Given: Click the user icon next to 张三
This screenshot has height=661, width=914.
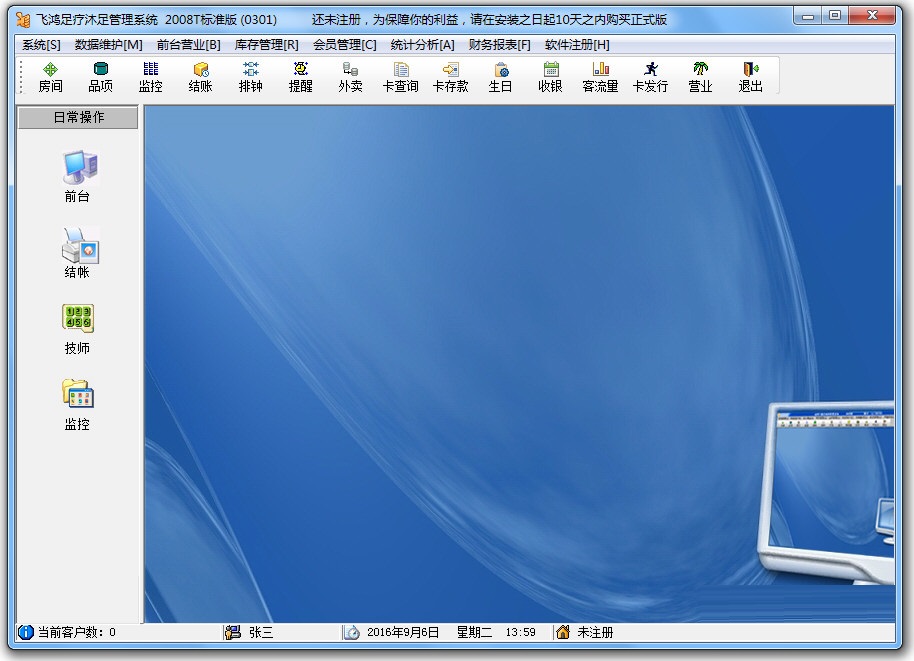Looking at the screenshot, I should (x=233, y=632).
